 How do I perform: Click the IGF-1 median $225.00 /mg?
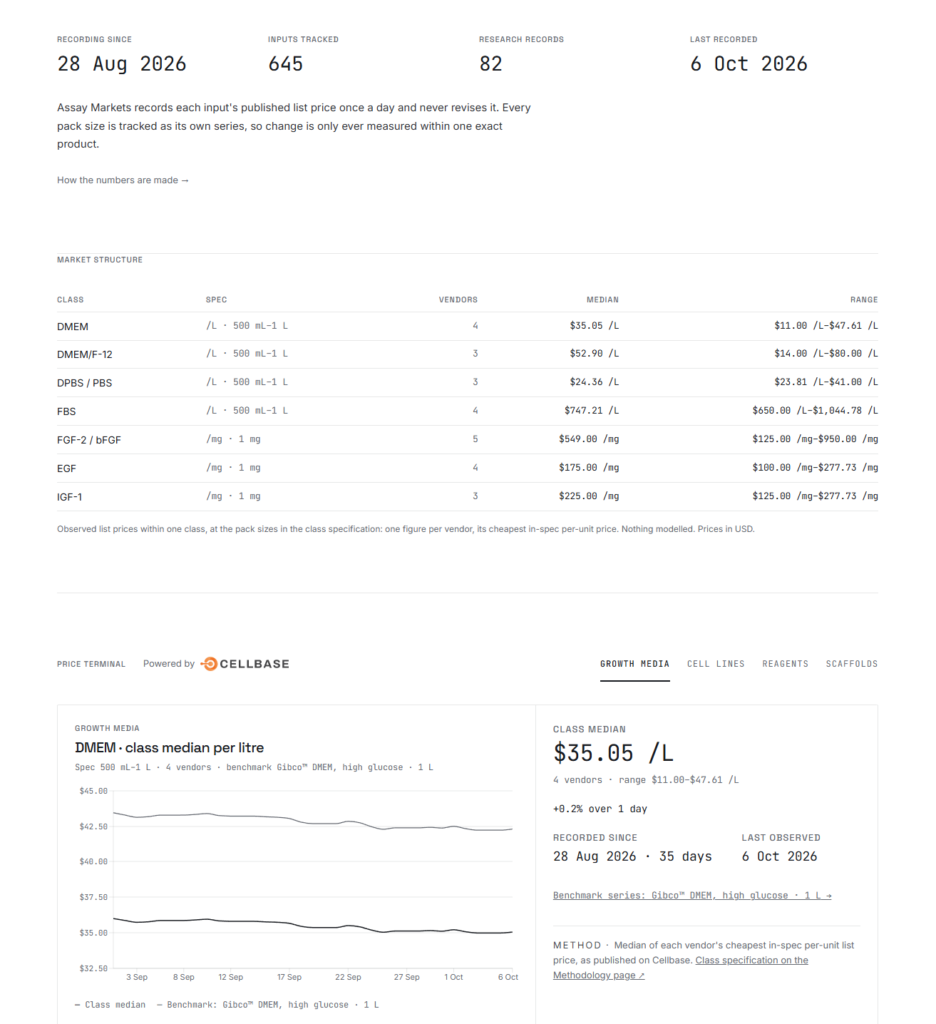point(589,496)
